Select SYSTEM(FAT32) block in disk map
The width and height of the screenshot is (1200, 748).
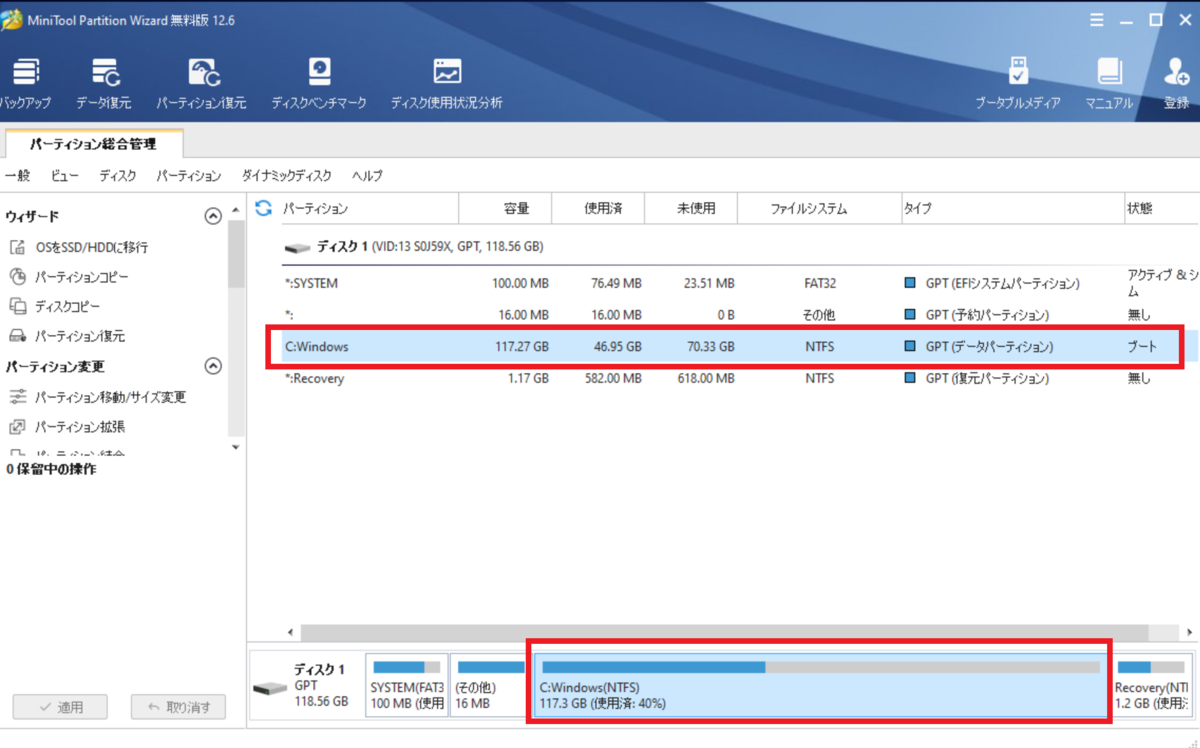[x=406, y=685]
